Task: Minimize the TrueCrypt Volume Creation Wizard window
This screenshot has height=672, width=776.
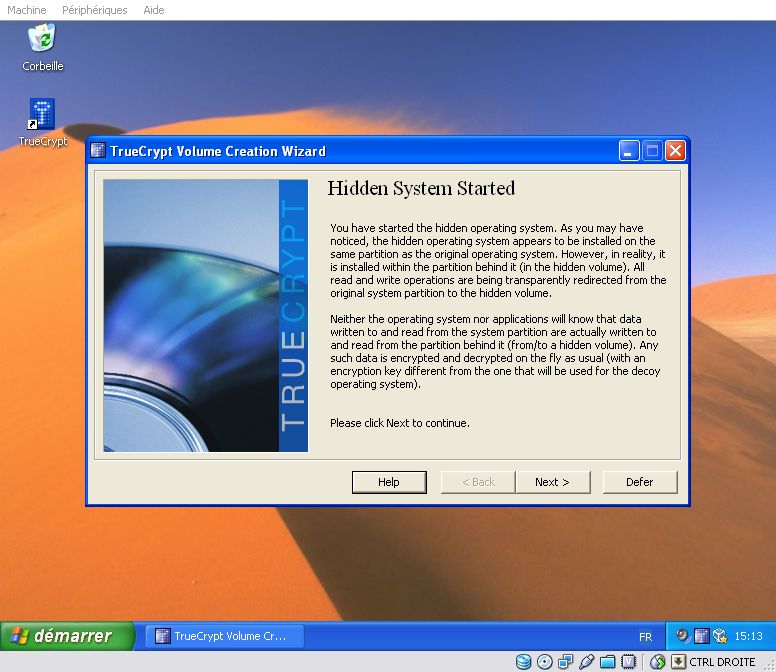Action: (629, 150)
